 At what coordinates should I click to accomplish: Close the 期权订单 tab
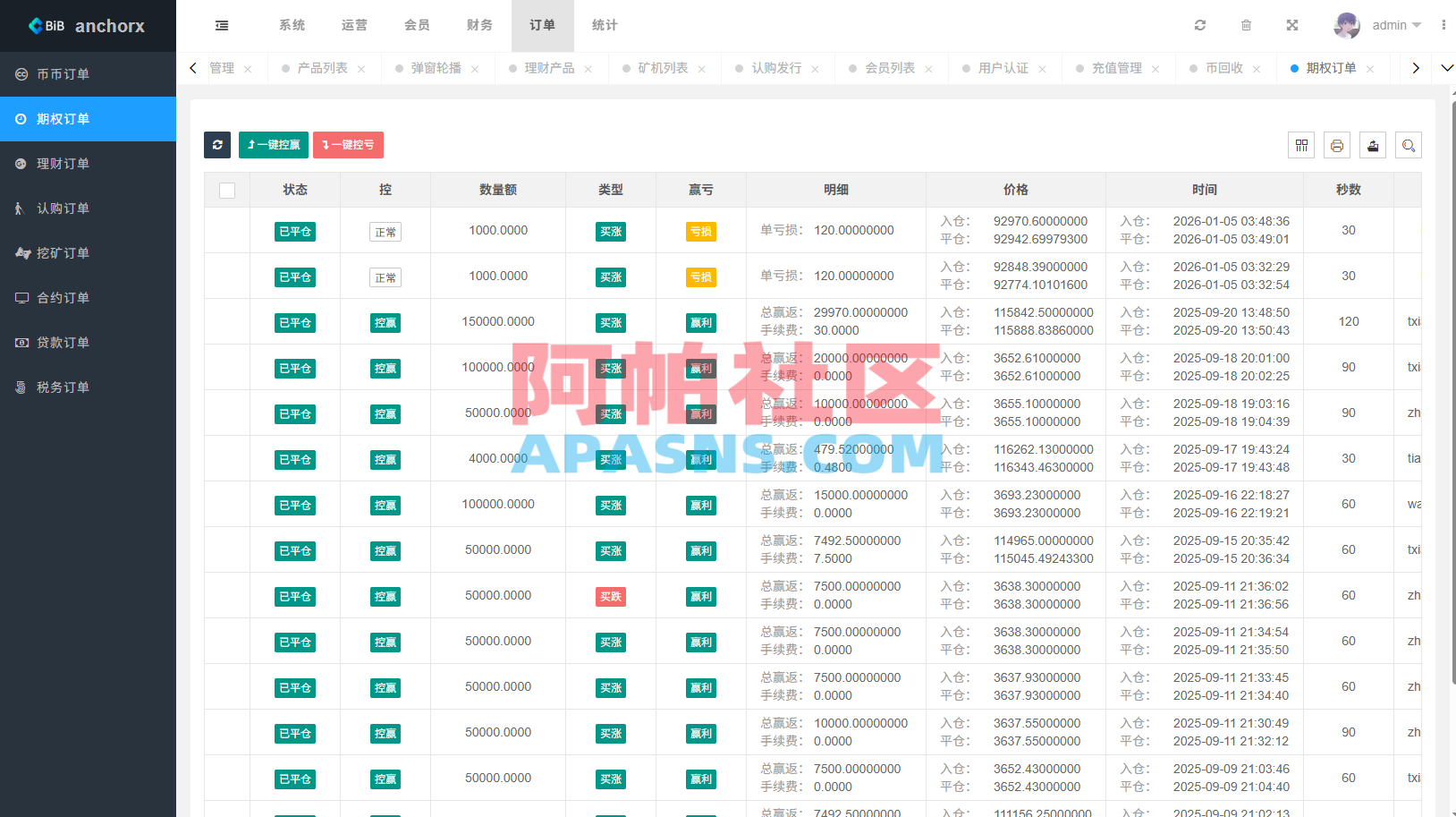tap(1370, 69)
